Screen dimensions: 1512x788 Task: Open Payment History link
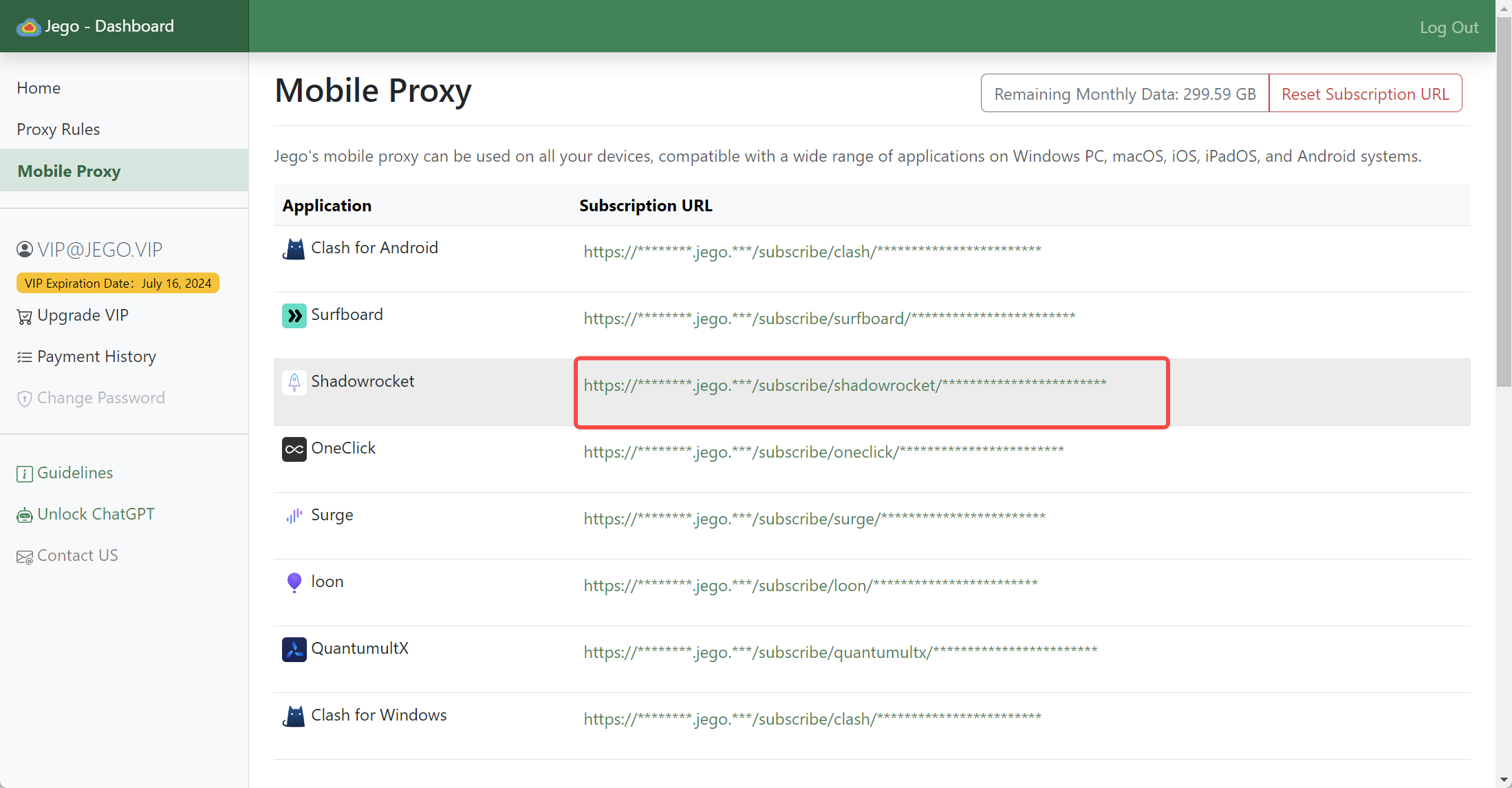pyautogui.click(x=96, y=356)
